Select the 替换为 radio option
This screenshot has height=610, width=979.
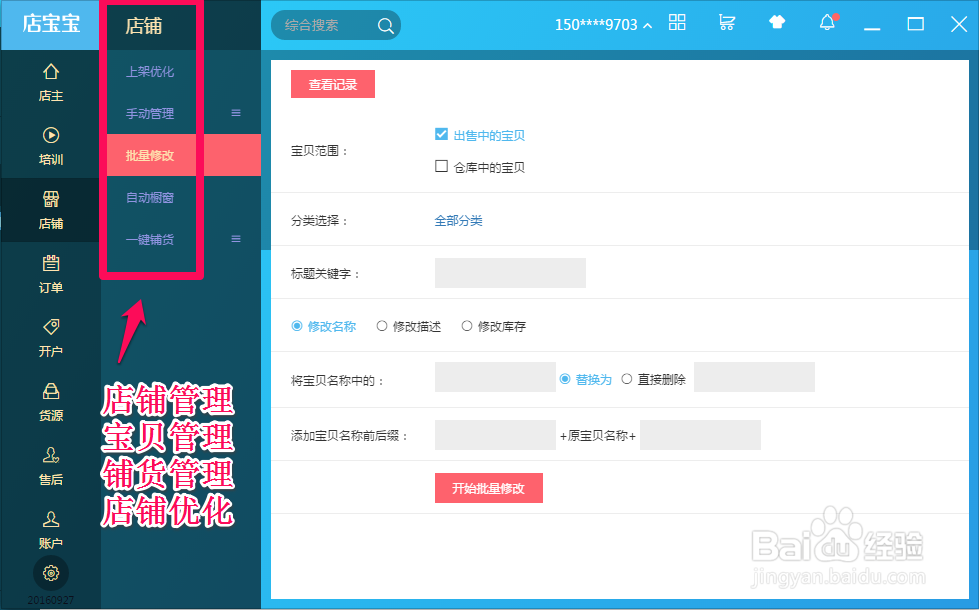click(x=565, y=379)
